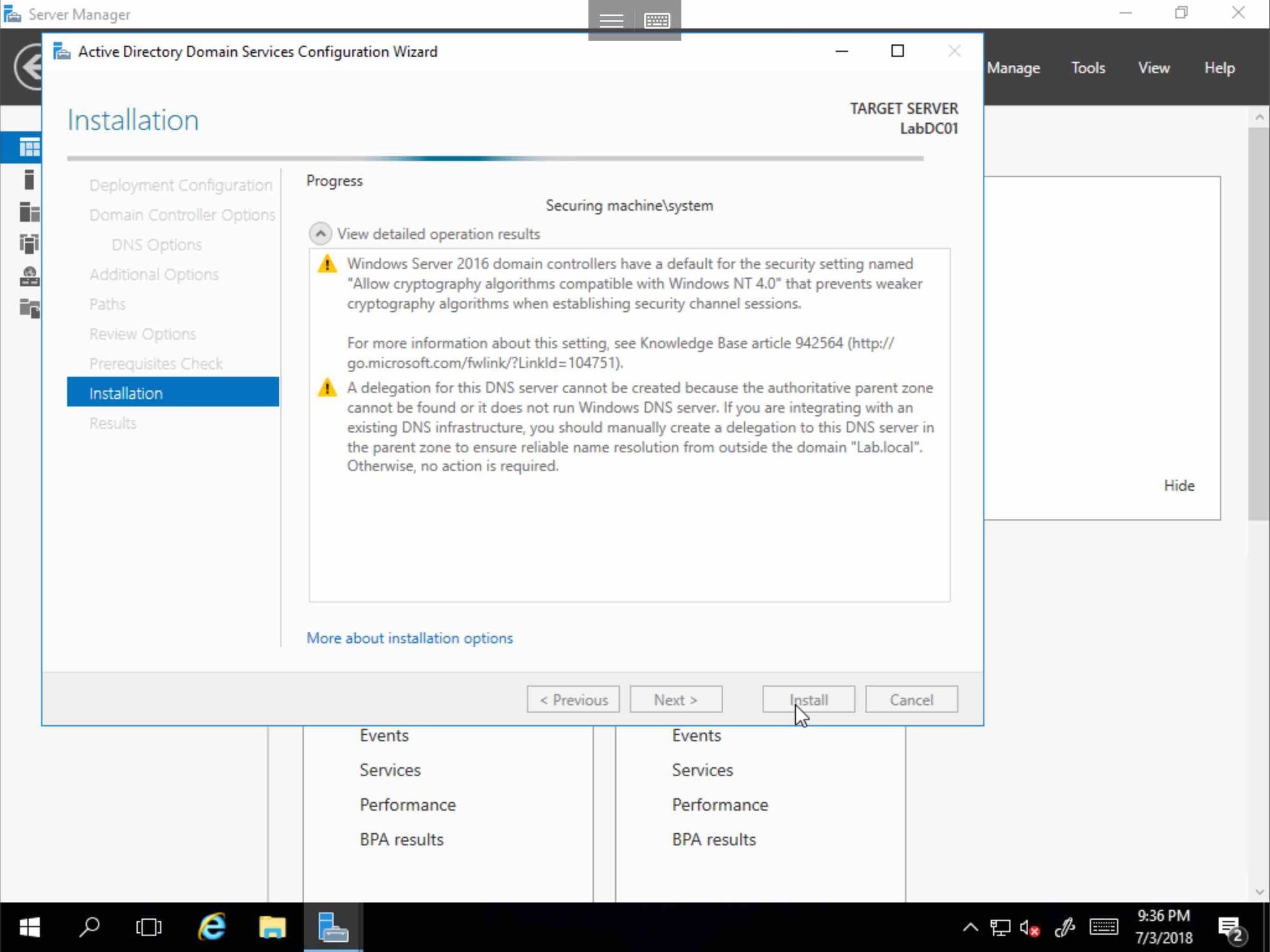The height and width of the screenshot is (952, 1270).
Task: Open BPA results in left server tile
Action: 401,839
